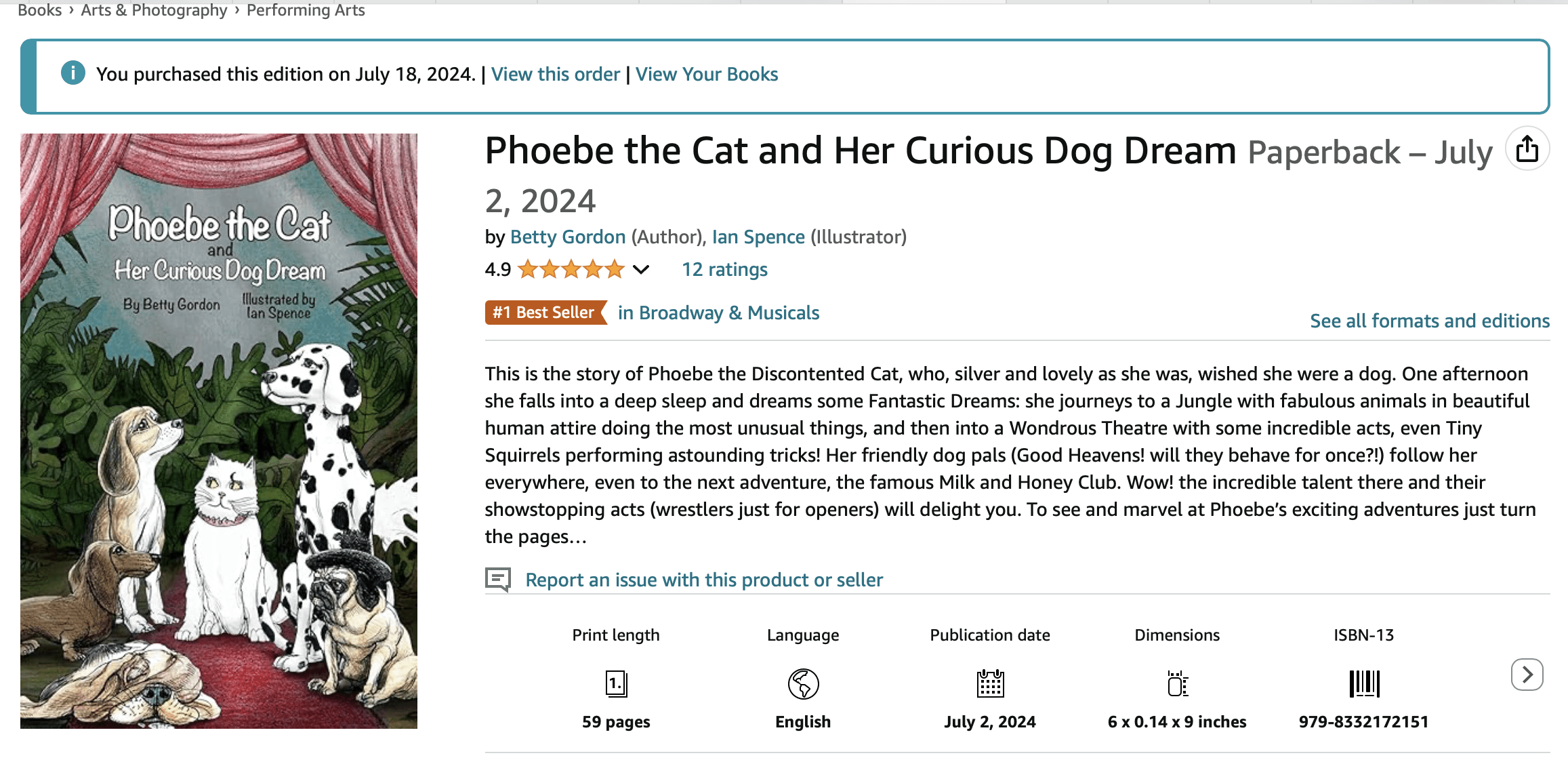Click the calendar icon under Publication date
The image size is (1568, 762).
pyautogui.click(x=990, y=684)
